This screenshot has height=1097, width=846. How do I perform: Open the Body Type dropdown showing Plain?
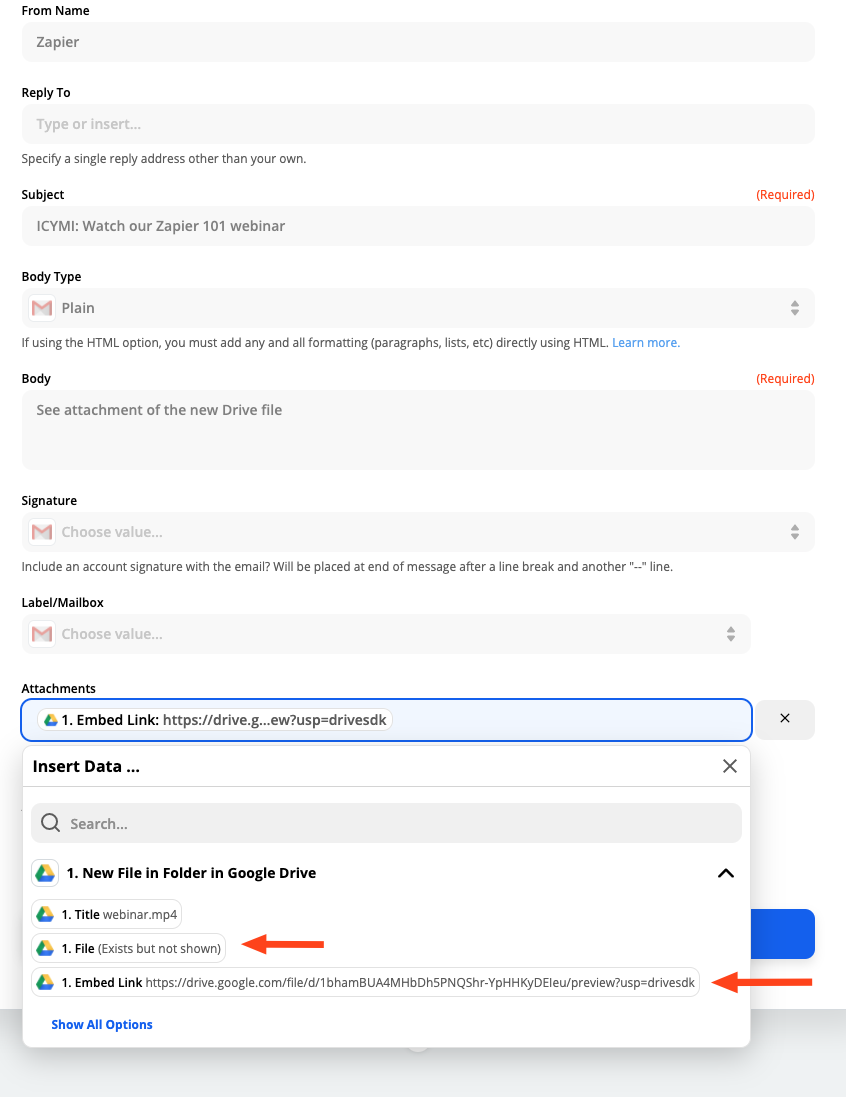click(418, 308)
